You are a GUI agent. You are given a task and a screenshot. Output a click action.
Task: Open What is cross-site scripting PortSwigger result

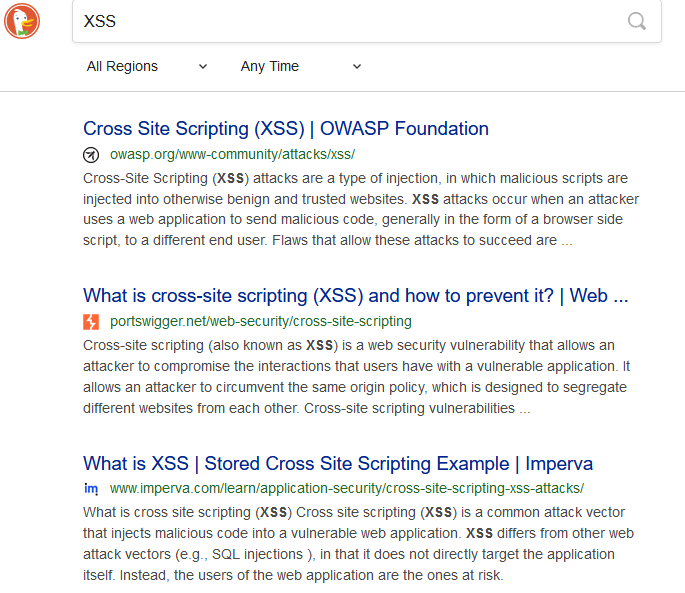356,295
